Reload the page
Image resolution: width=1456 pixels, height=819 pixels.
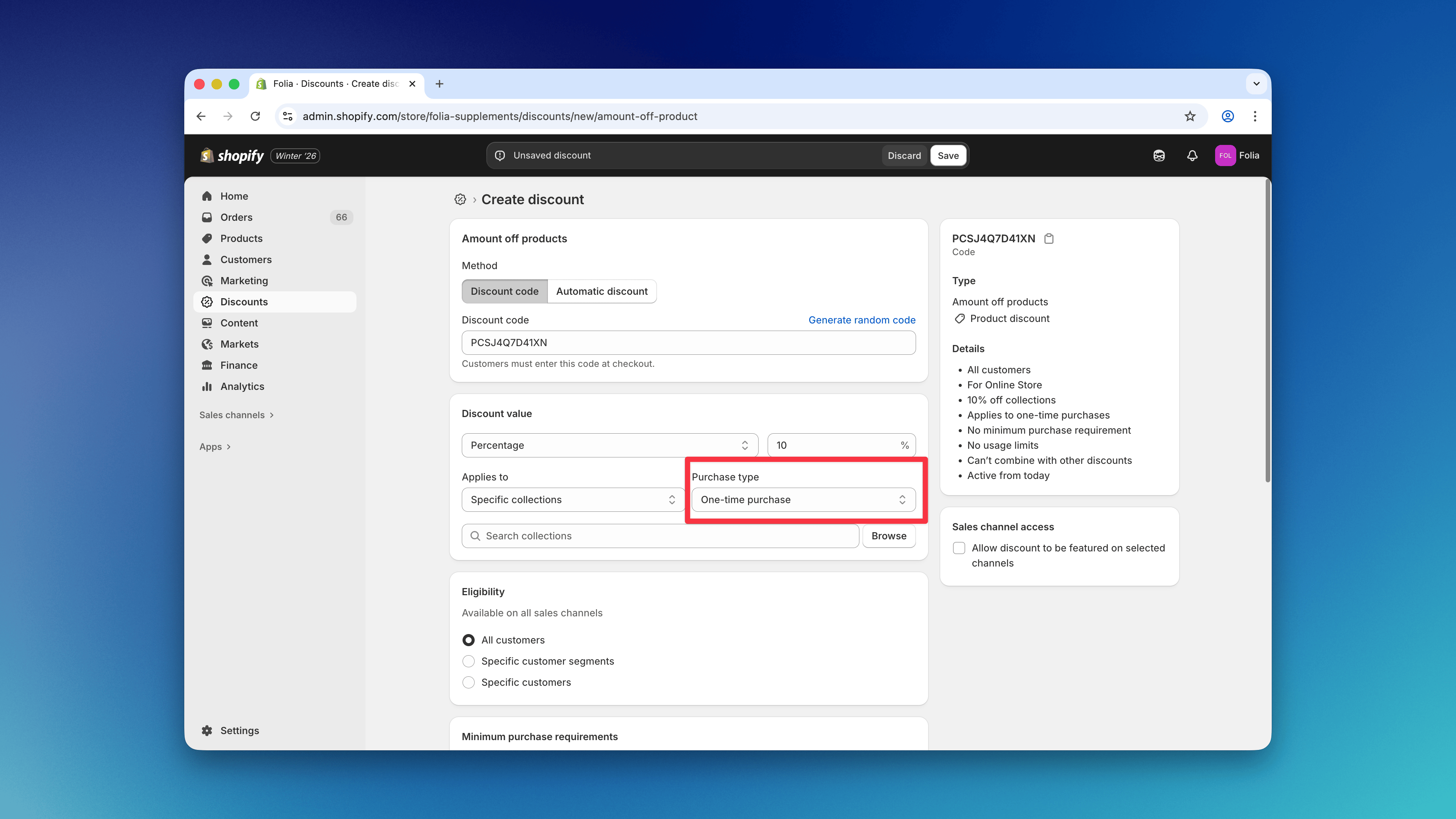pos(256,116)
